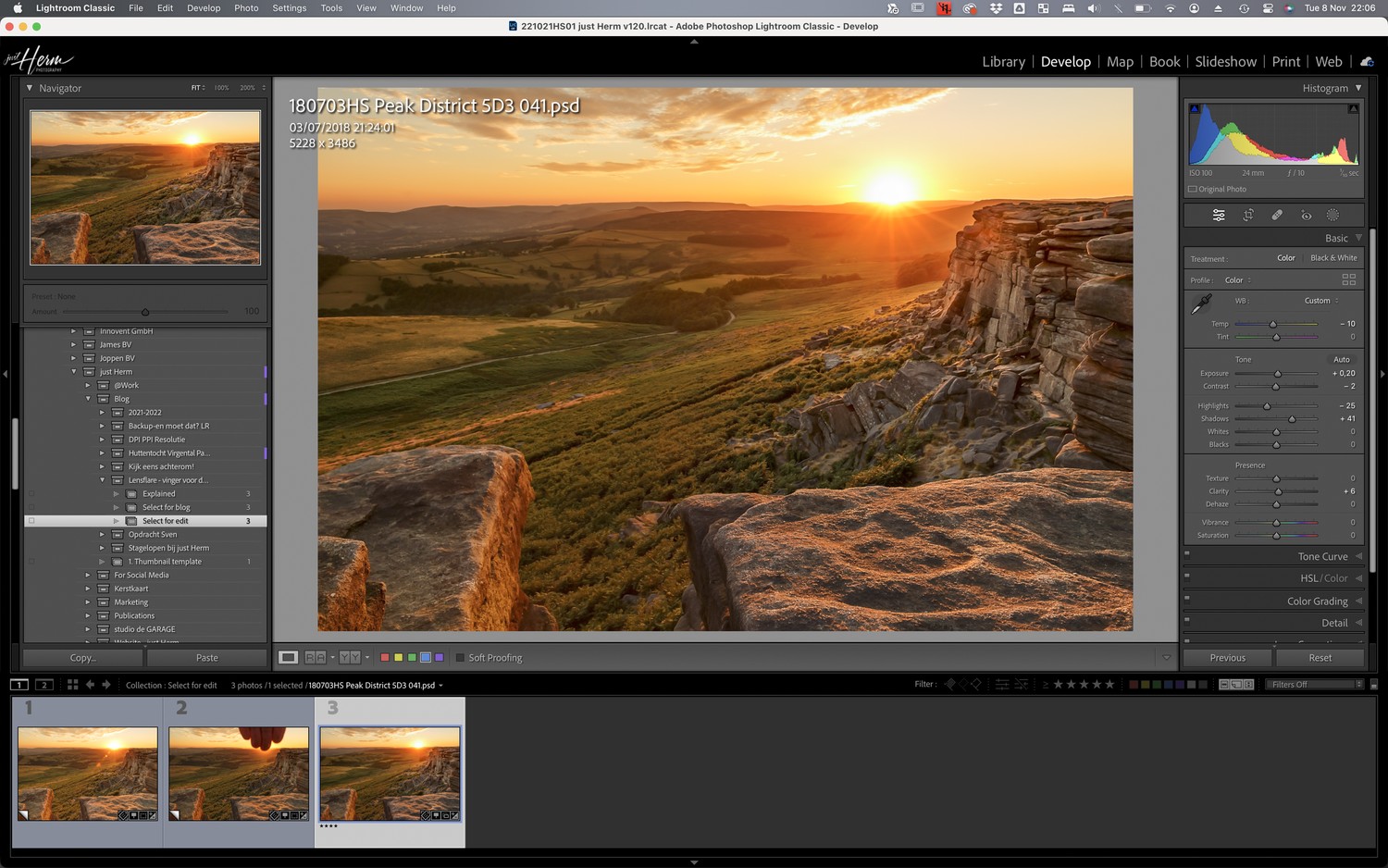This screenshot has height=868, width=1388.
Task: Toggle the Original Photo checkbox
Action: coord(1193,189)
